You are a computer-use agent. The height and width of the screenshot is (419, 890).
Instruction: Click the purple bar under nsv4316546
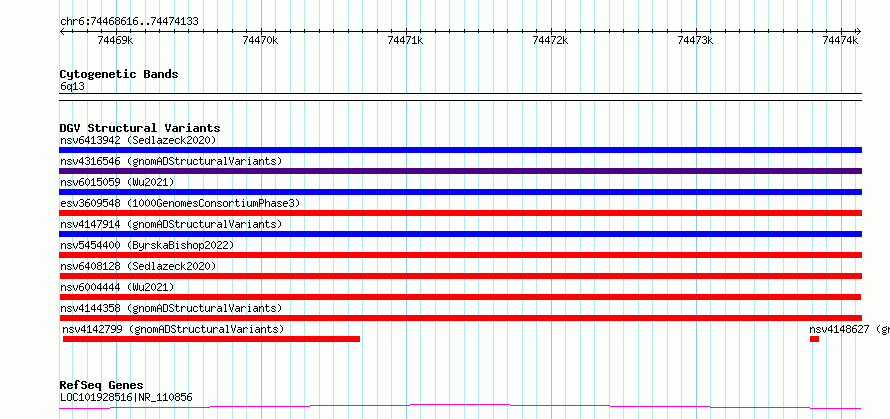coord(460,171)
